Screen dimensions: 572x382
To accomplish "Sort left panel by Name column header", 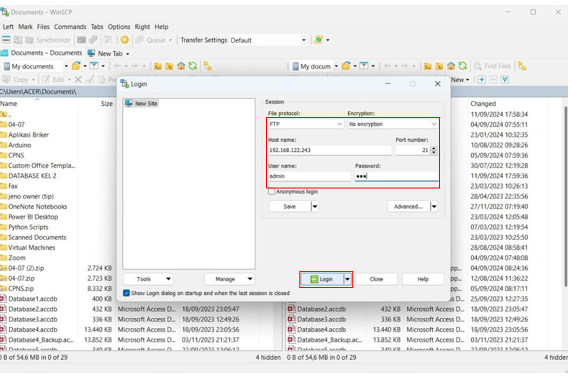I will [38, 104].
